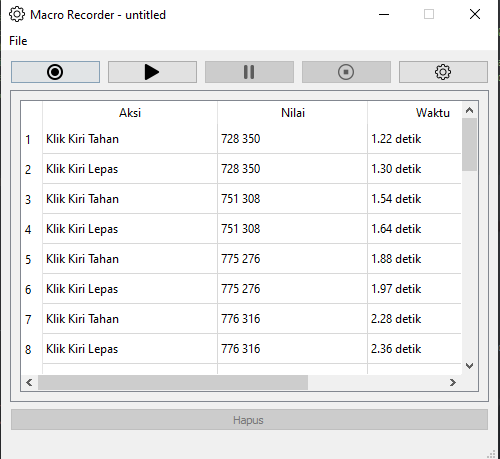This screenshot has width=500, height=459.
Task: Click 'Klik Kiri Lepas' in row 2
Action: click(x=82, y=169)
